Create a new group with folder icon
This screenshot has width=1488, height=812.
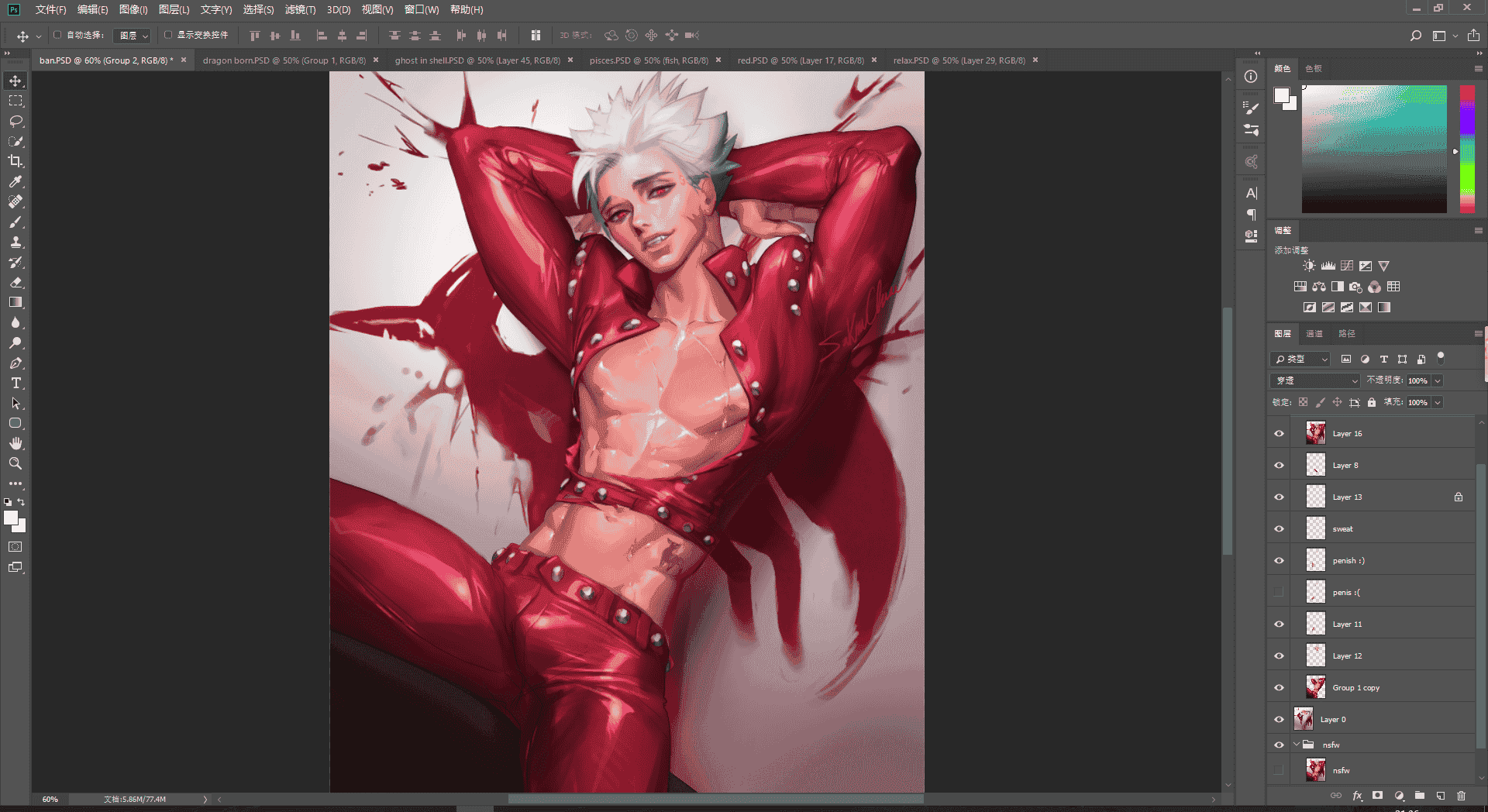pos(1420,796)
